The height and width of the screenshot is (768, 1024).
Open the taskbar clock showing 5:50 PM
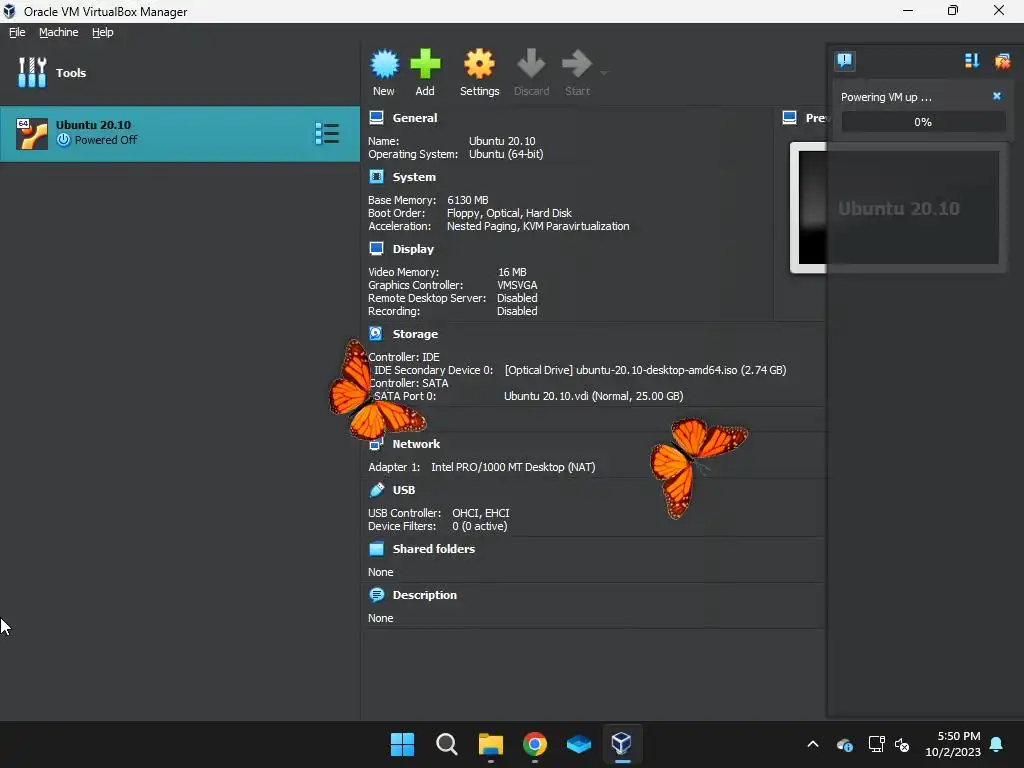tap(953, 744)
